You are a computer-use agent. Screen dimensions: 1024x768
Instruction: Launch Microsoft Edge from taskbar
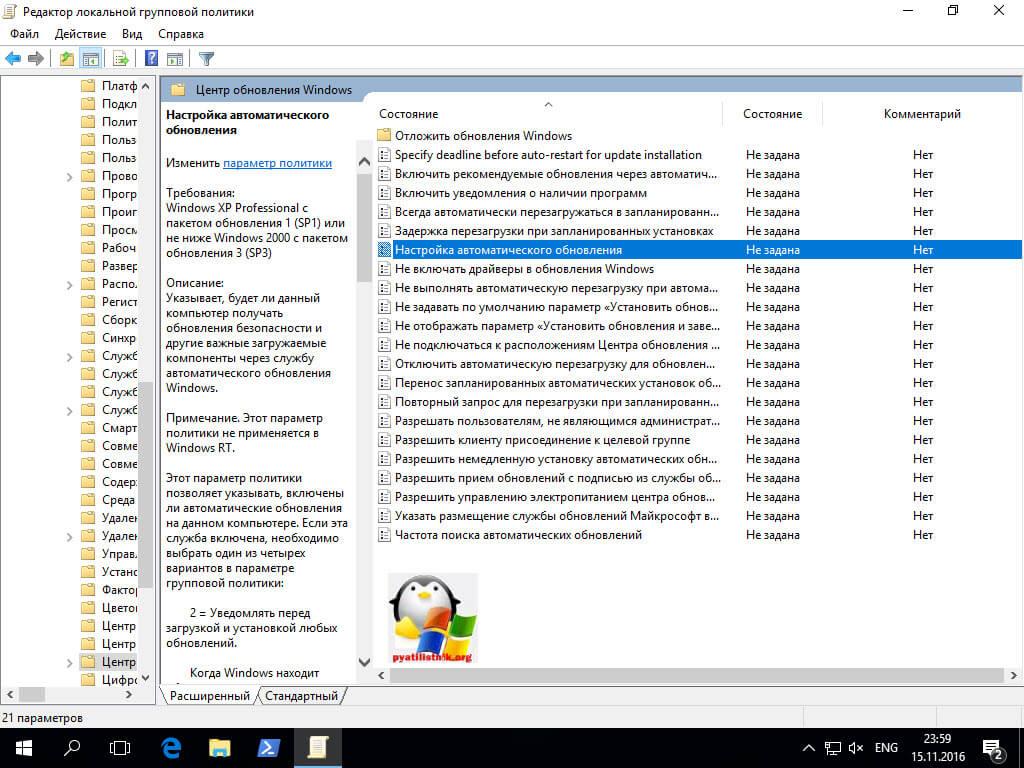pos(171,748)
